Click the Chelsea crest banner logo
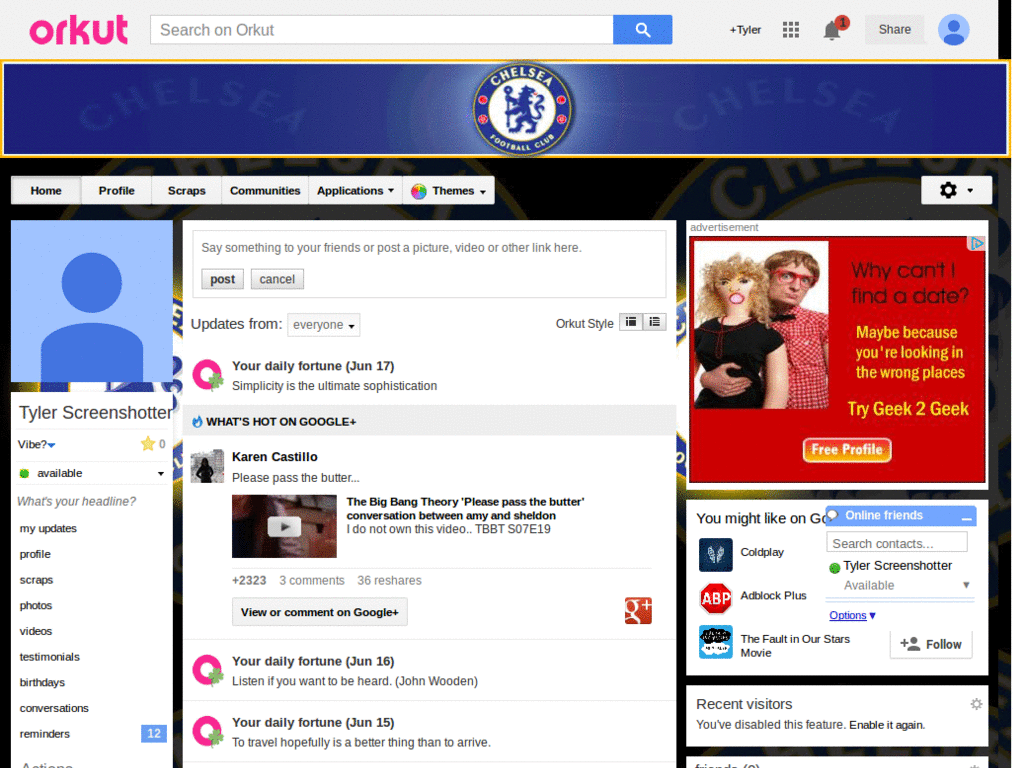 click(522, 109)
